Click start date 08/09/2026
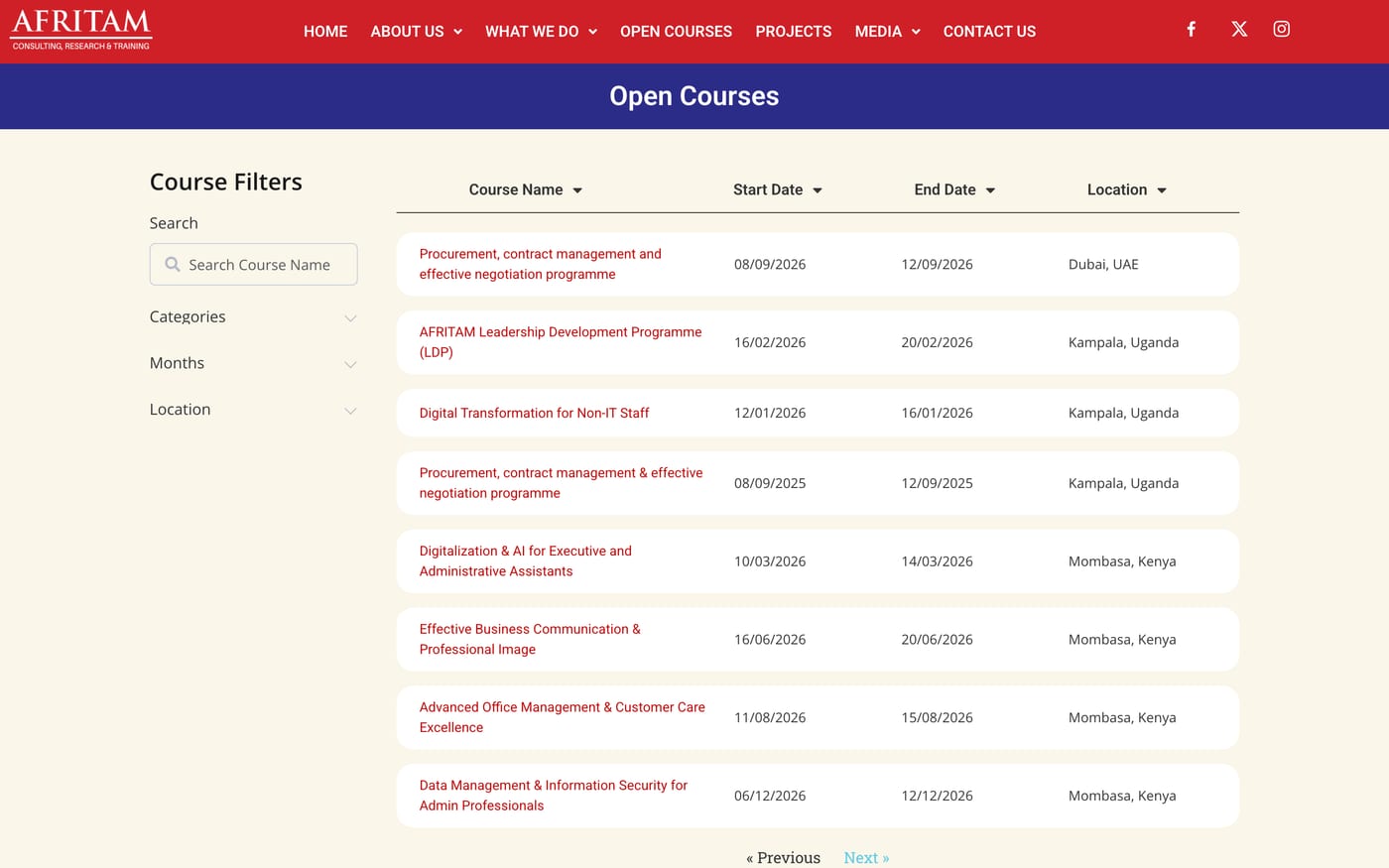The width and height of the screenshot is (1389, 868). click(x=770, y=264)
